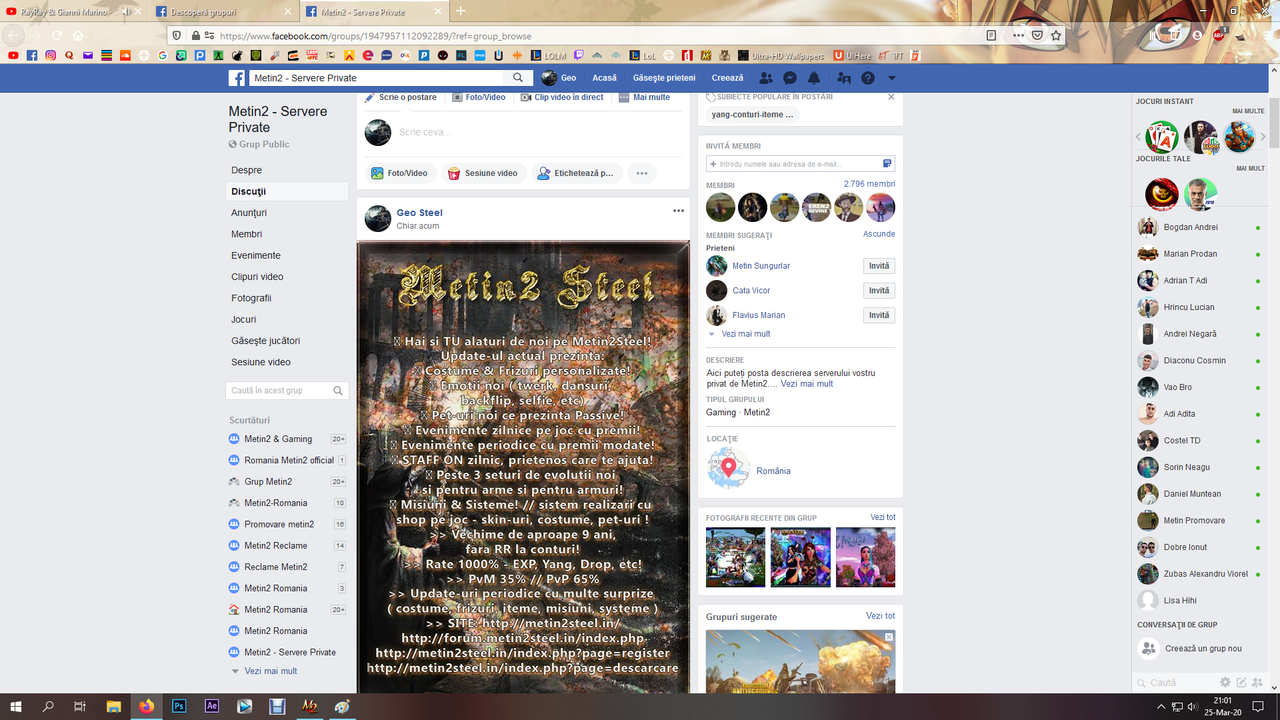Click the reader view icon in the address bar
The width and height of the screenshot is (1280, 720).
click(x=991, y=35)
